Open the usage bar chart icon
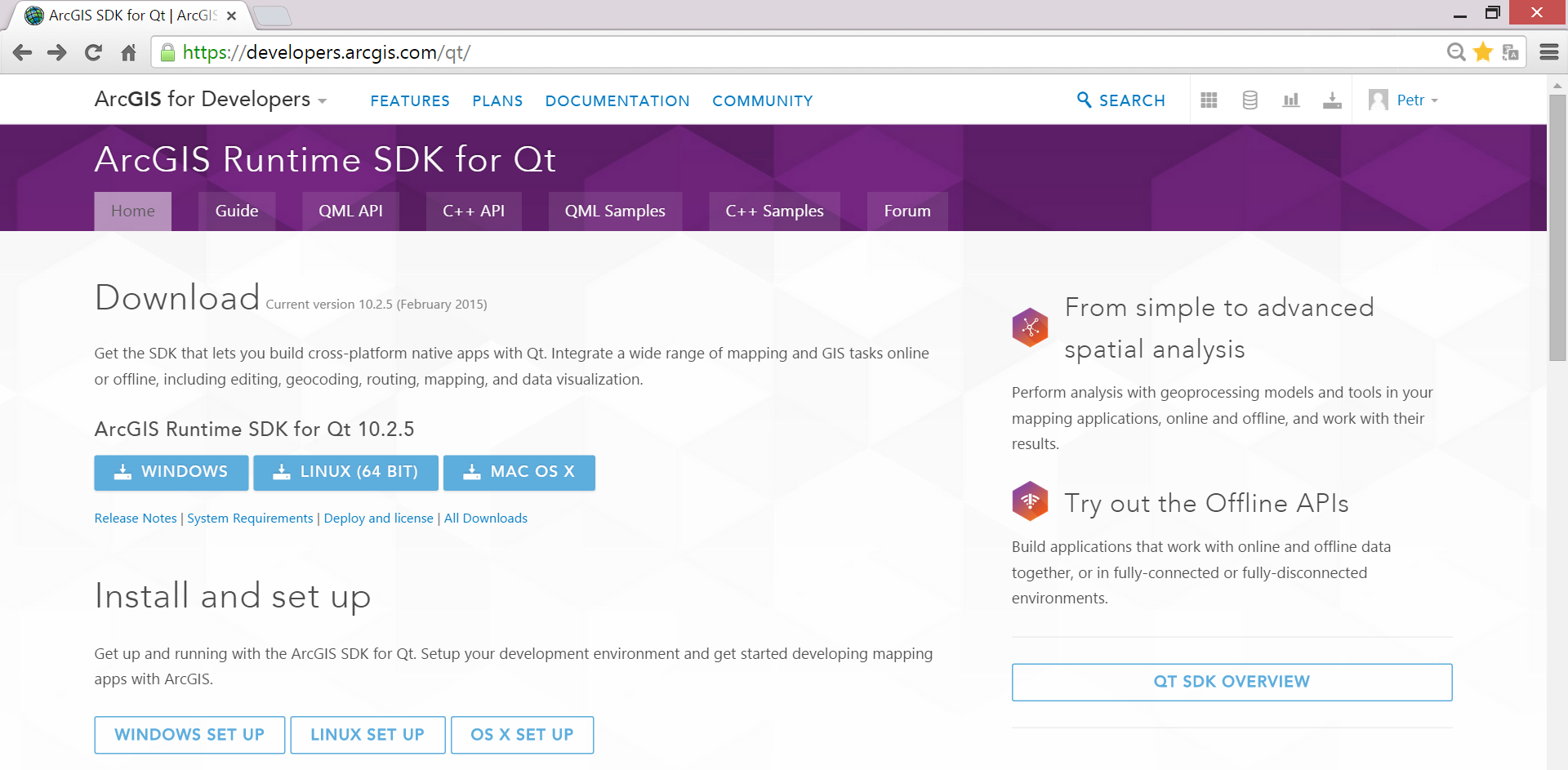This screenshot has height=770, width=1568. click(1290, 100)
